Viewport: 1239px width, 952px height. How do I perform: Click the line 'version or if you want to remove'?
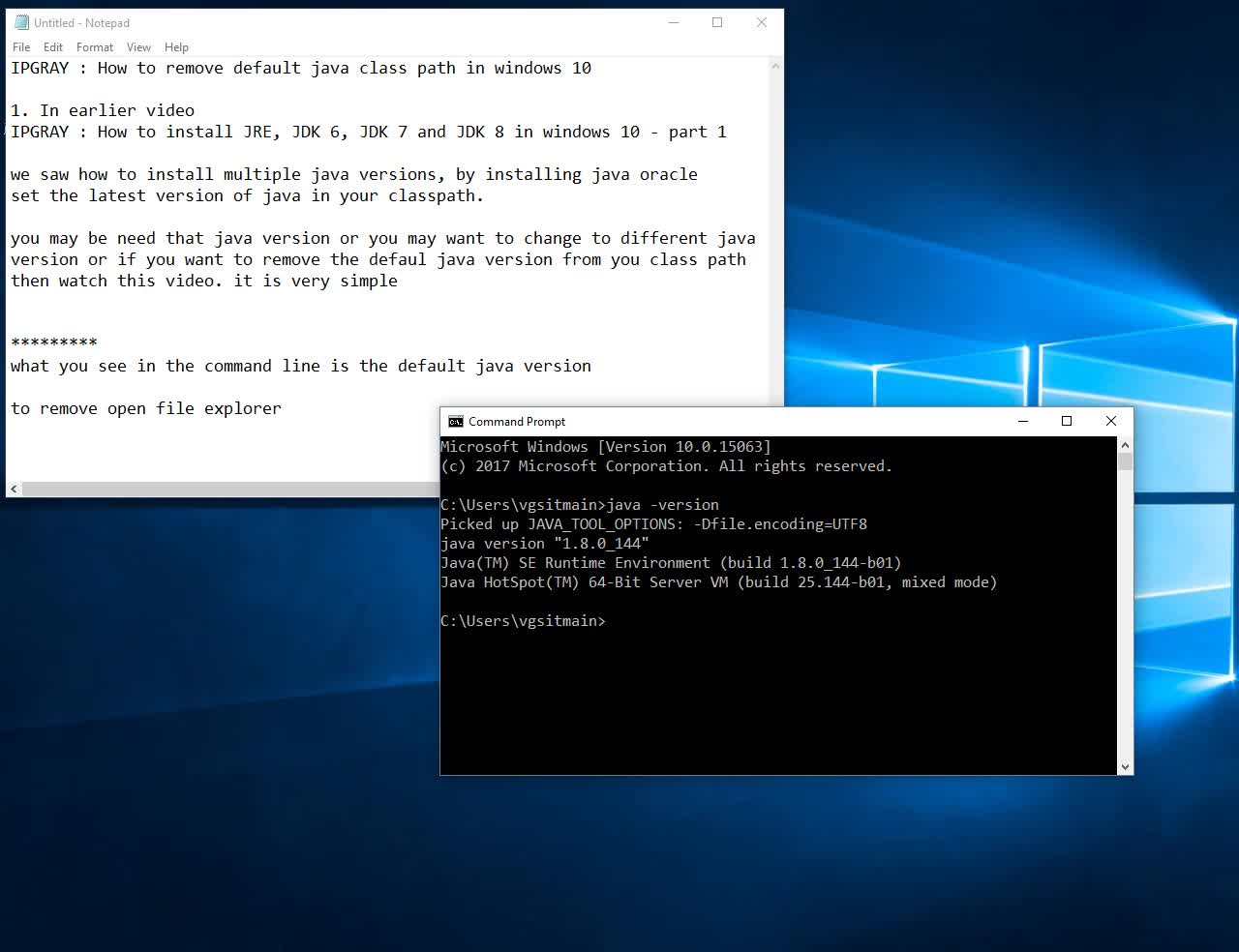click(x=378, y=259)
